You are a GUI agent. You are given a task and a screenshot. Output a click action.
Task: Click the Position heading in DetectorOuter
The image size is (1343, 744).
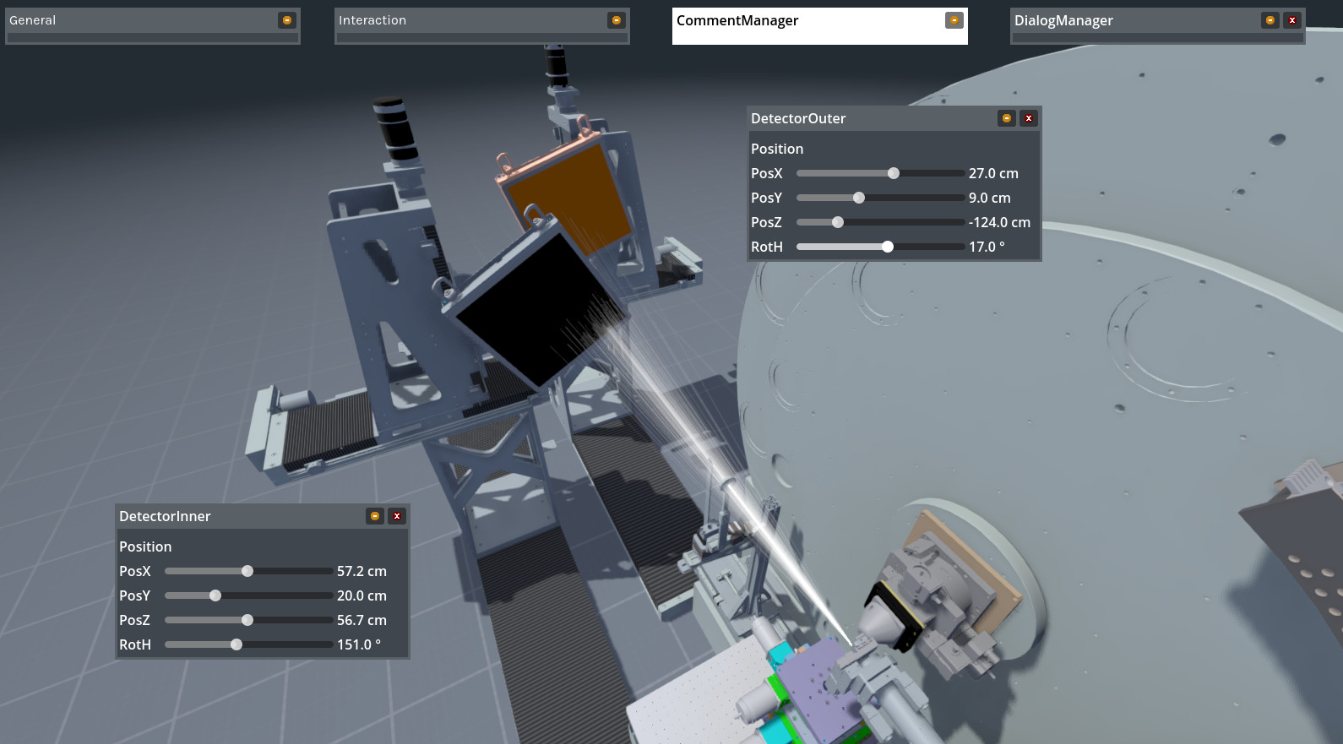[x=777, y=149]
